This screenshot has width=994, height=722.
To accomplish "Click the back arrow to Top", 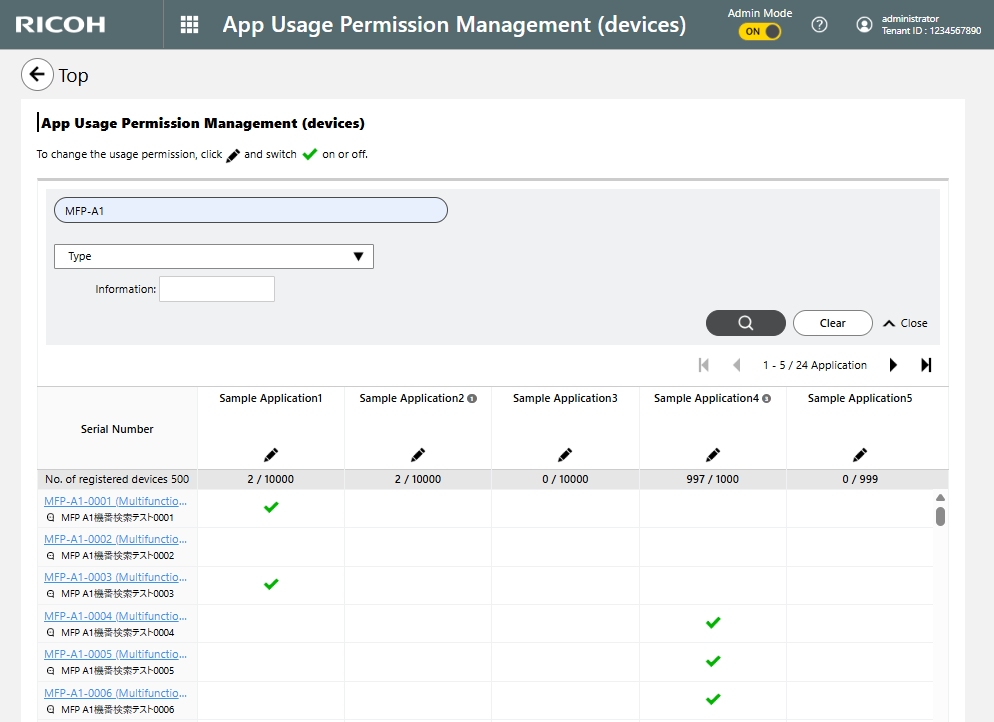I will tap(37, 75).
